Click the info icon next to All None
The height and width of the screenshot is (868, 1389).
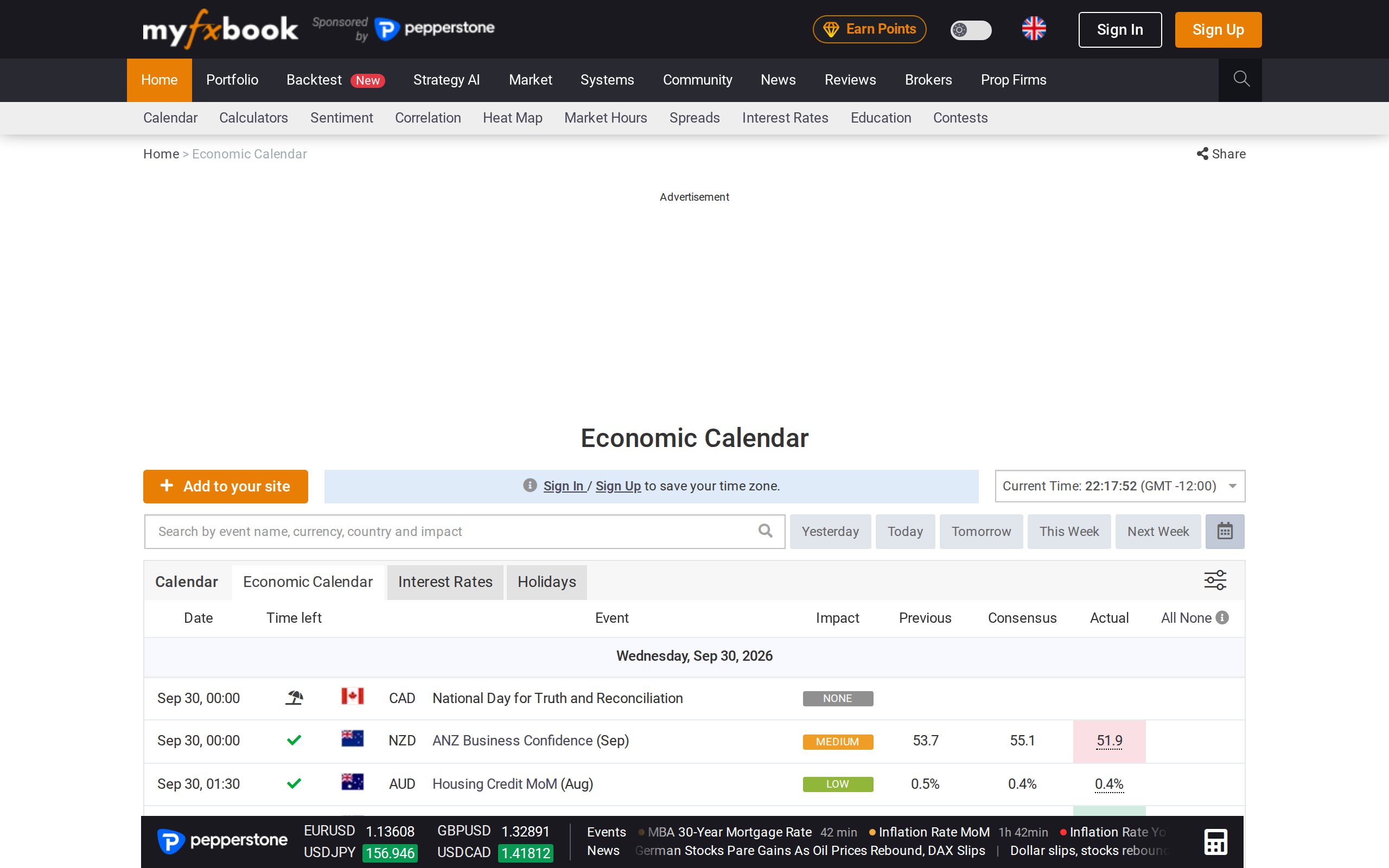[1222, 618]
